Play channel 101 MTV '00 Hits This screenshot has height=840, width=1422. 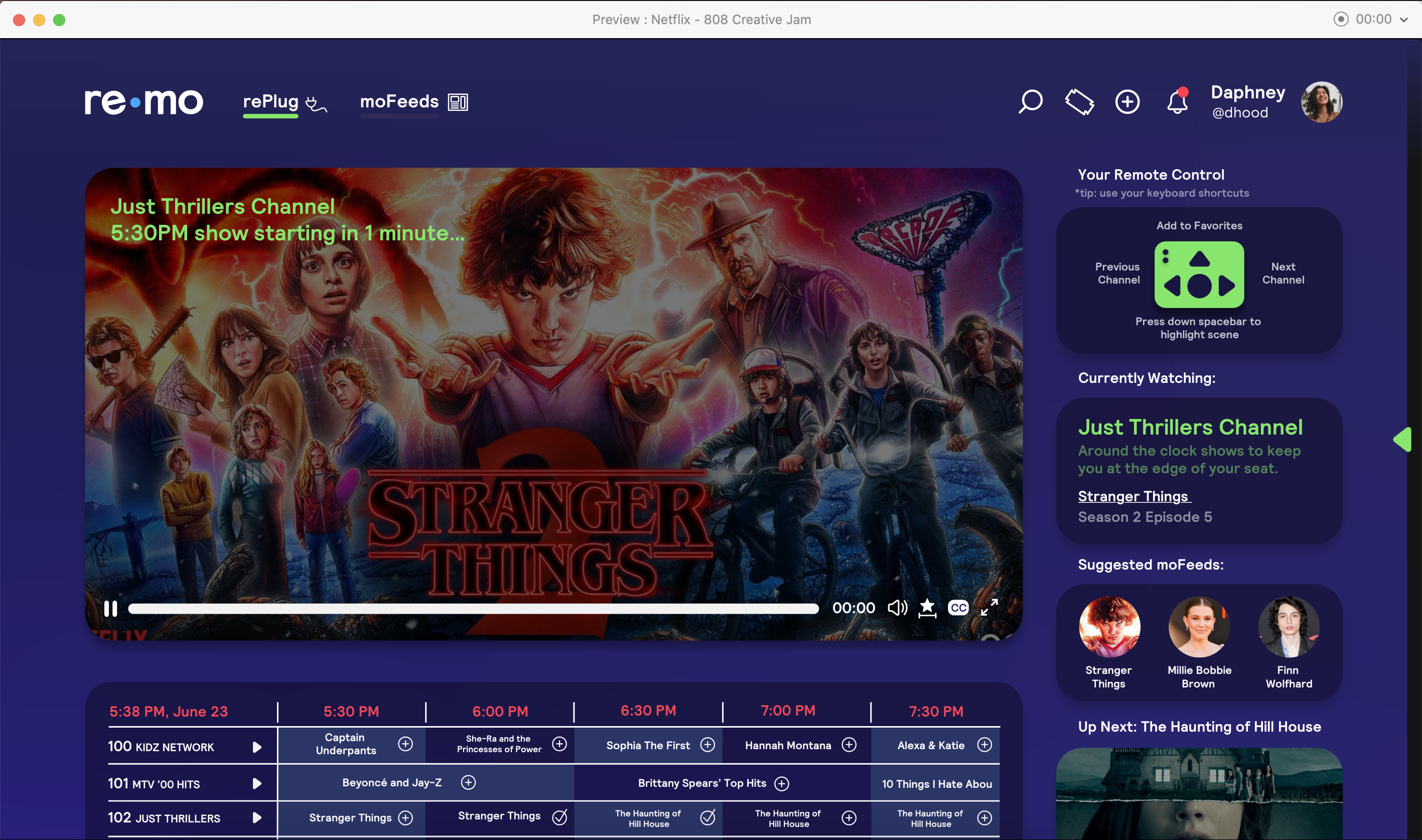tap(256, 783)
